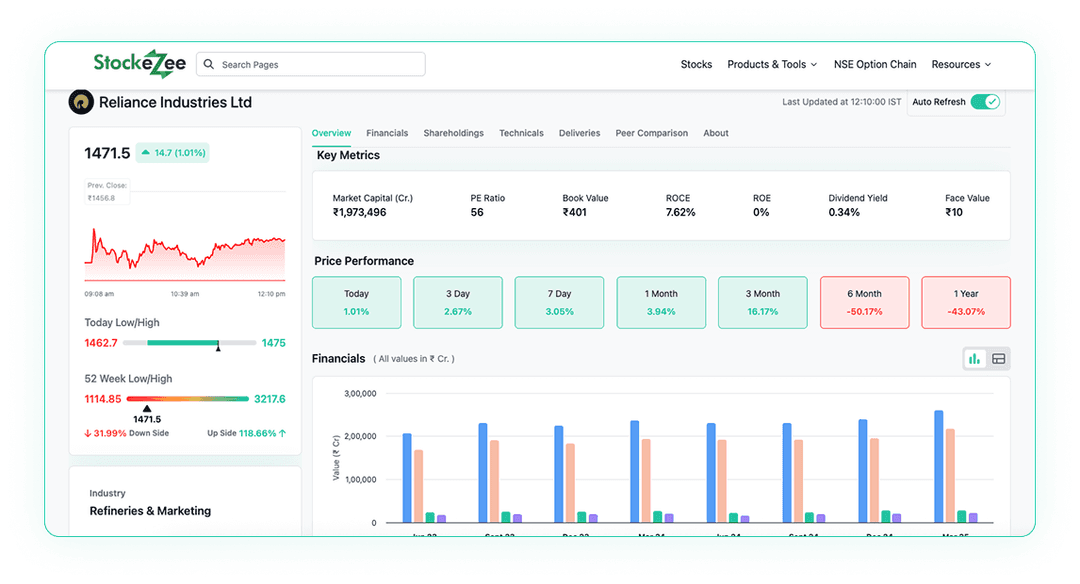This screenshot has width=1080, height=584.
Task: Click the green Up Side arrow icon
Action: coord(282,433)
